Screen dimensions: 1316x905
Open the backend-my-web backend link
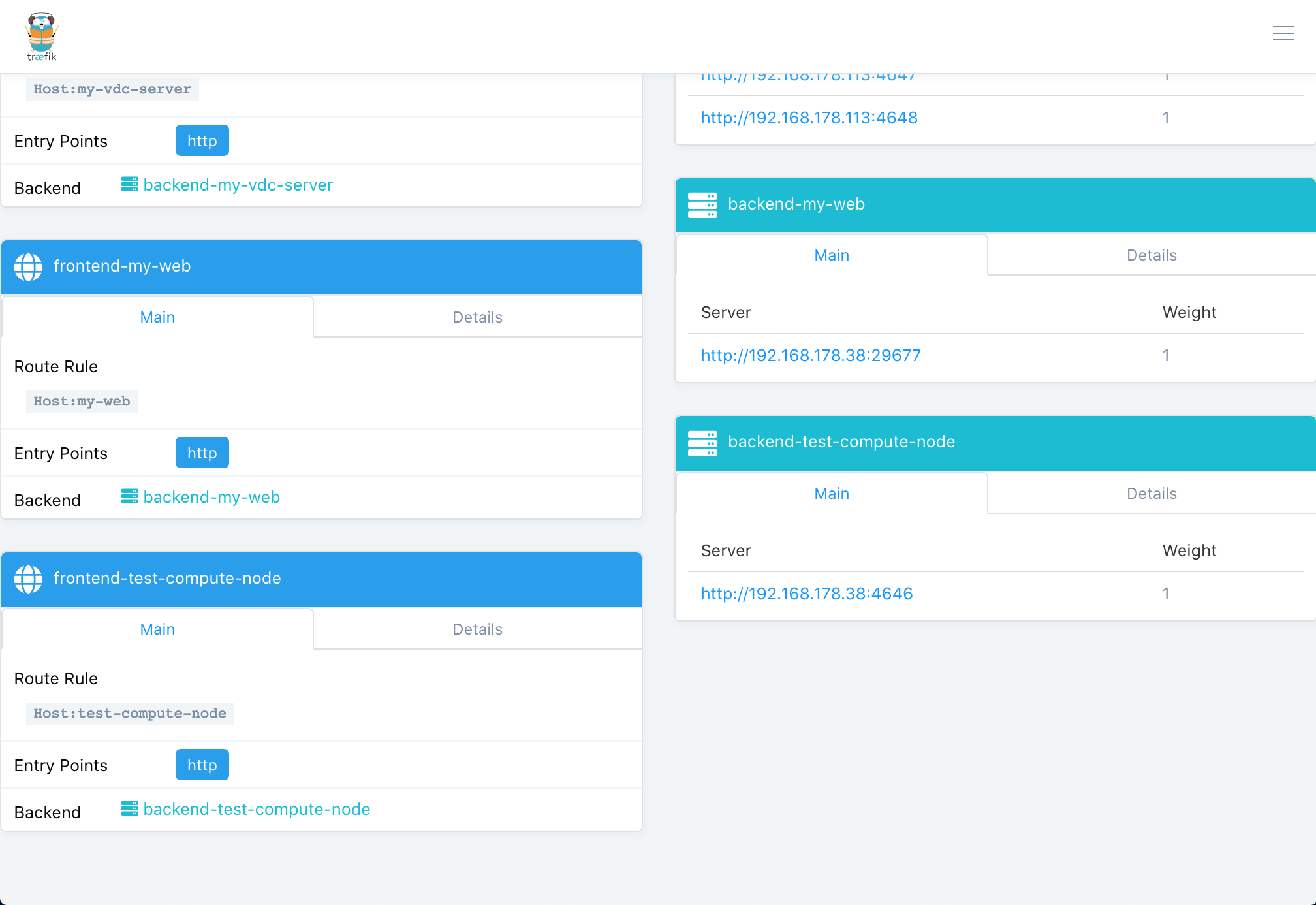(x=211, y=497)
